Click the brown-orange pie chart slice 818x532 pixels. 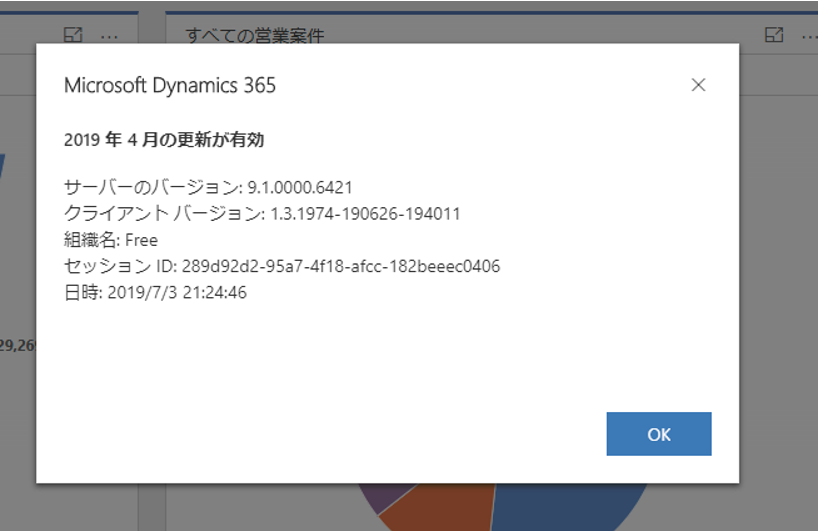438,507
